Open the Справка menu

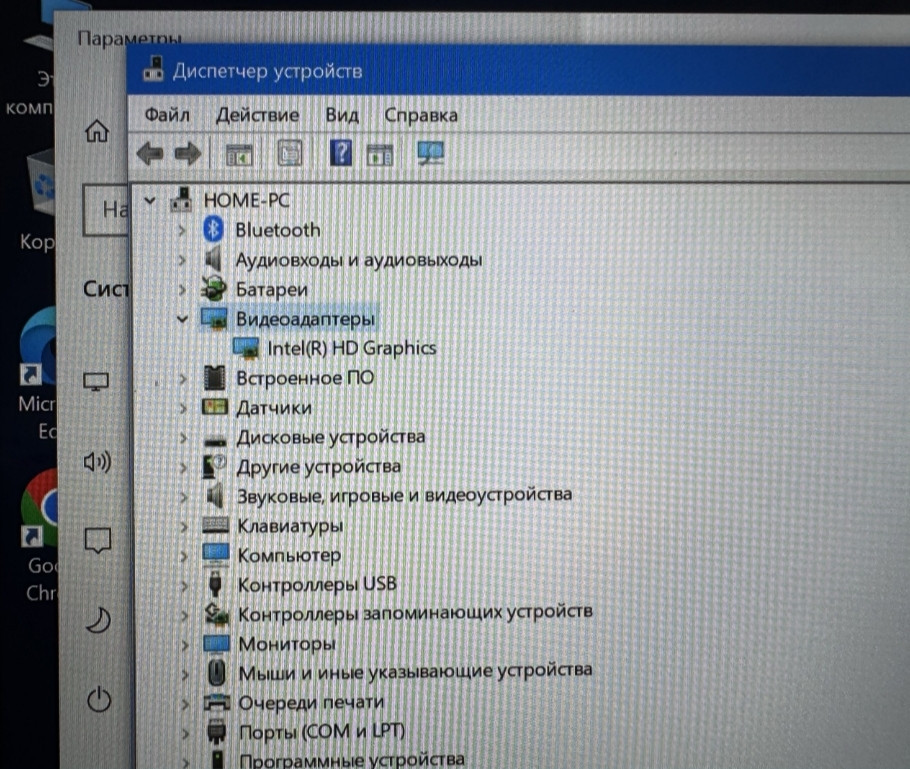[421, 115]
